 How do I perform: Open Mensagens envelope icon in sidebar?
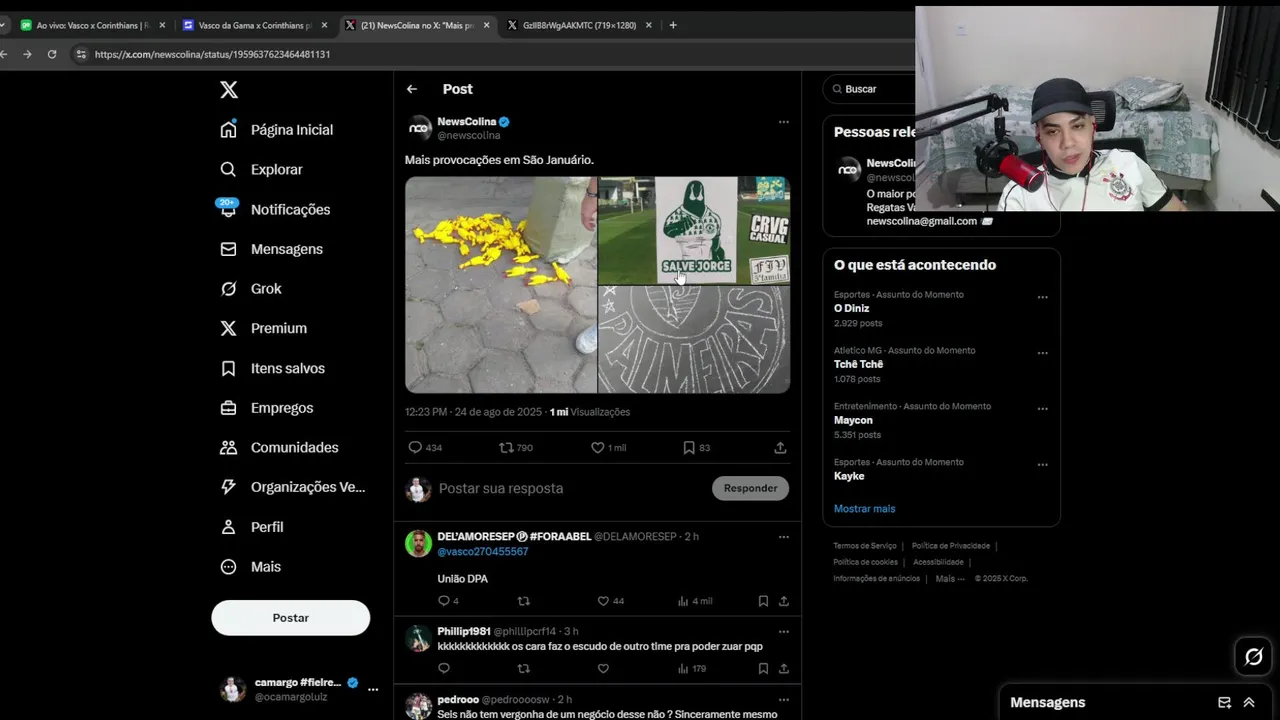229,249
